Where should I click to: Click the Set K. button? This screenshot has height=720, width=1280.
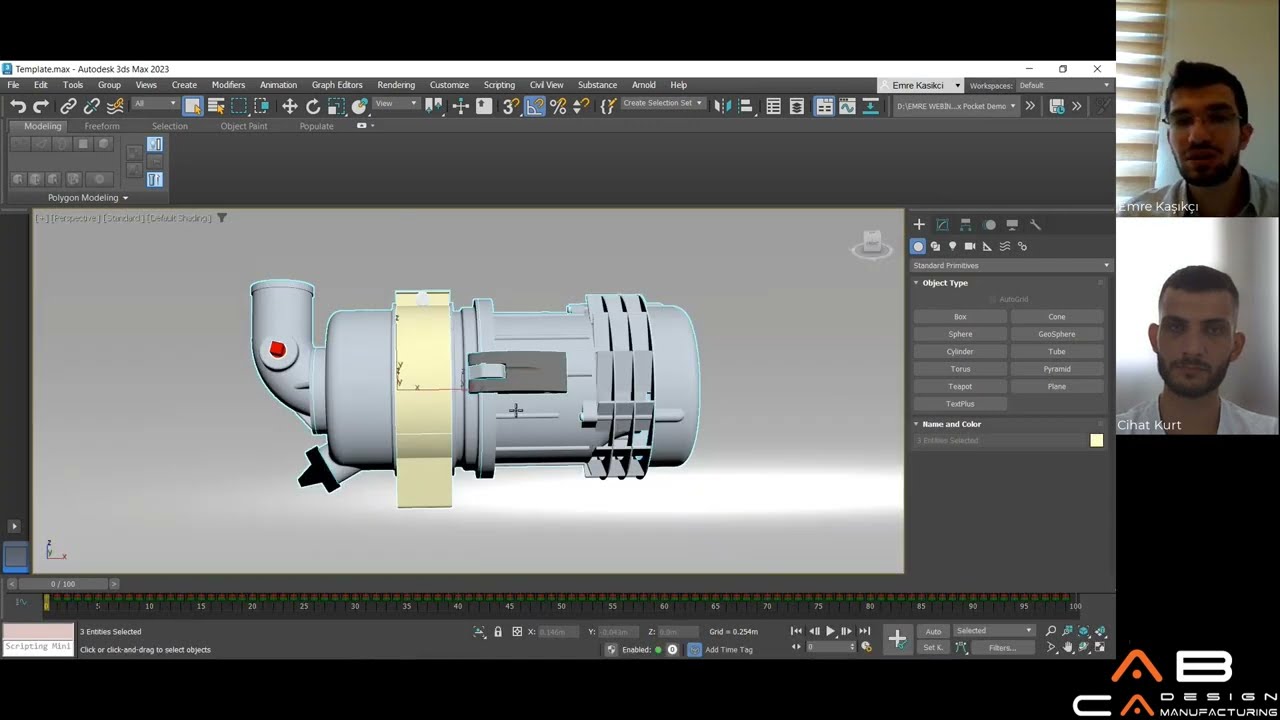tap(933, 648)
